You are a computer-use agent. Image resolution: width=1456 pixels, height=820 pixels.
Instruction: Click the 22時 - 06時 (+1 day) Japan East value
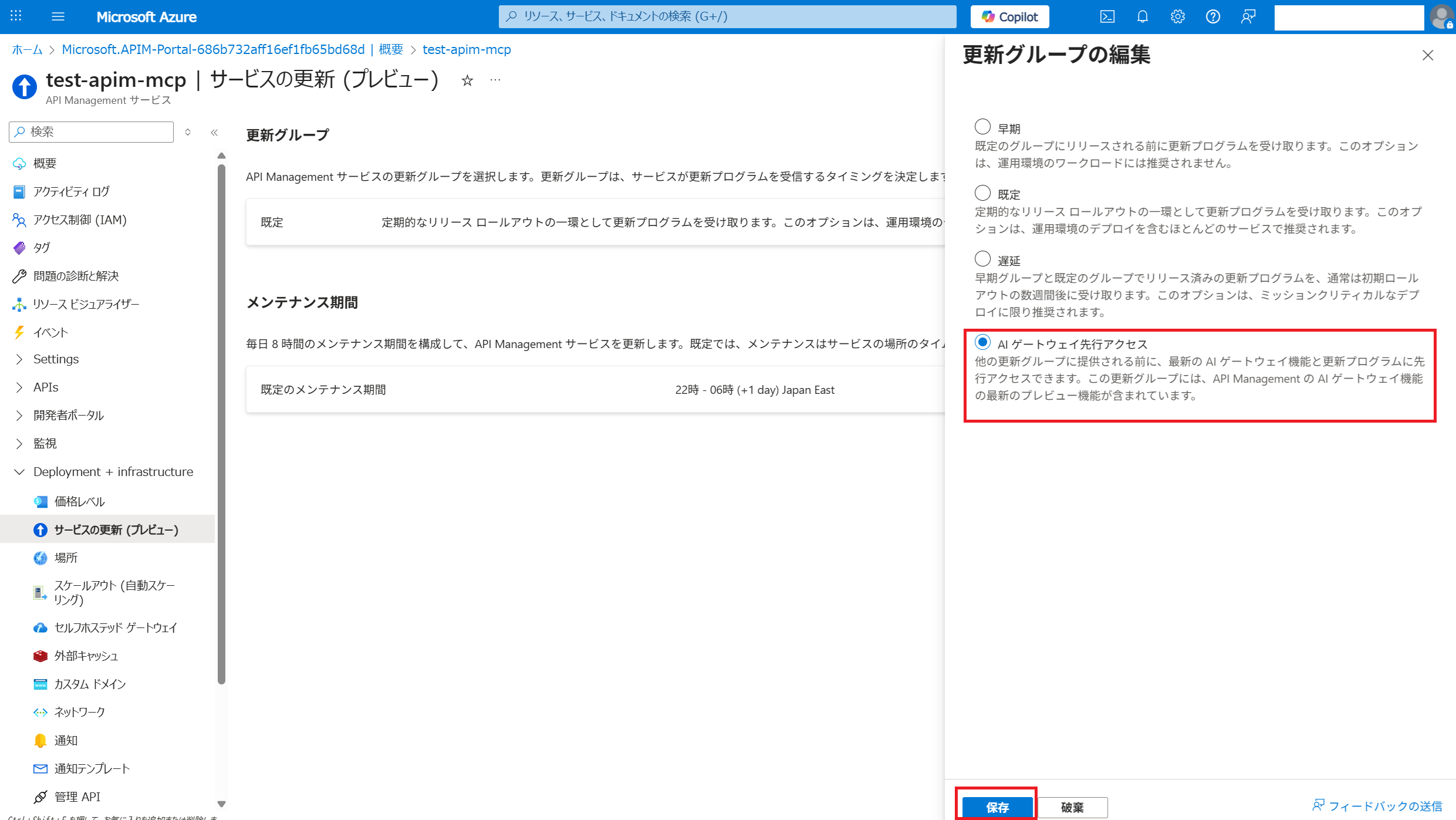tap(755, 390)
